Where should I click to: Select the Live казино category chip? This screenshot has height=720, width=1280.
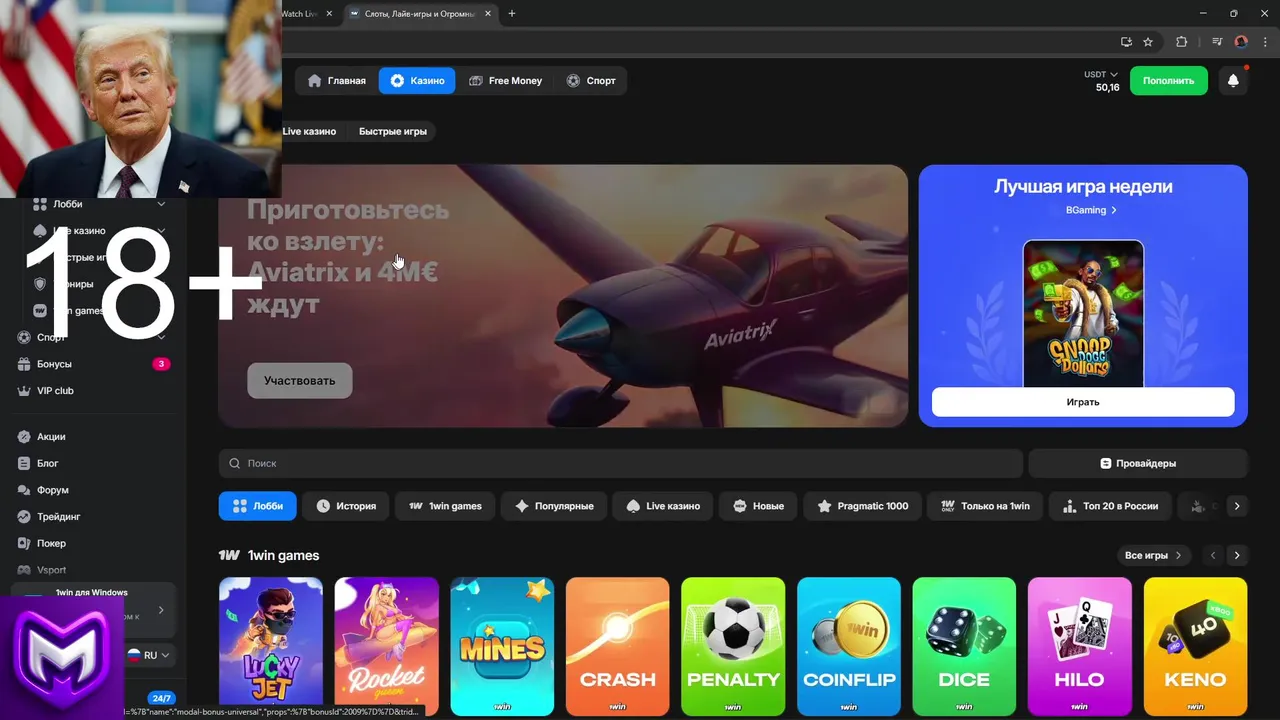click(x=663, y=506)
